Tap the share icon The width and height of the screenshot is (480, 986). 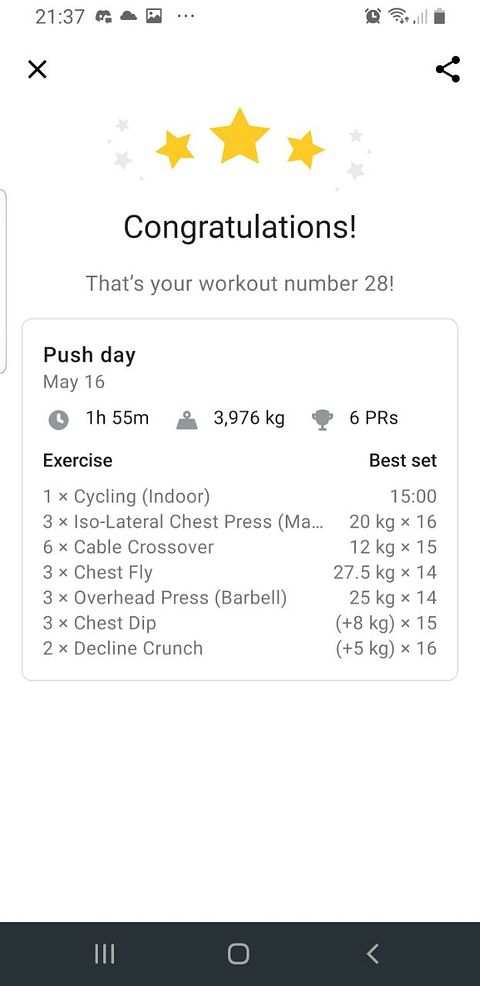448,69
